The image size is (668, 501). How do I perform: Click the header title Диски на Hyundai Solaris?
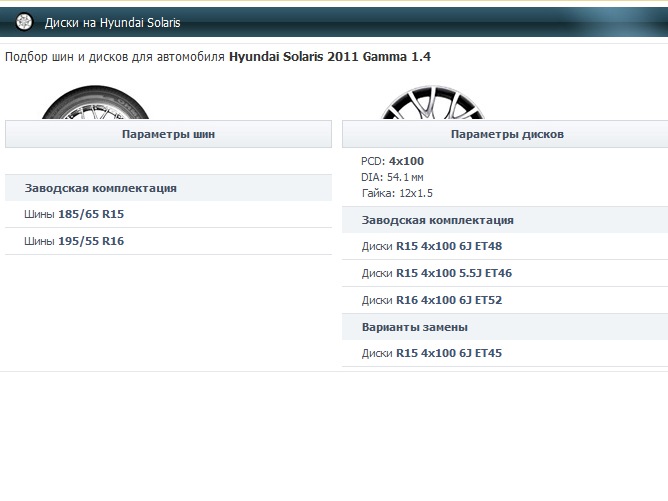(x=112, y=23)
